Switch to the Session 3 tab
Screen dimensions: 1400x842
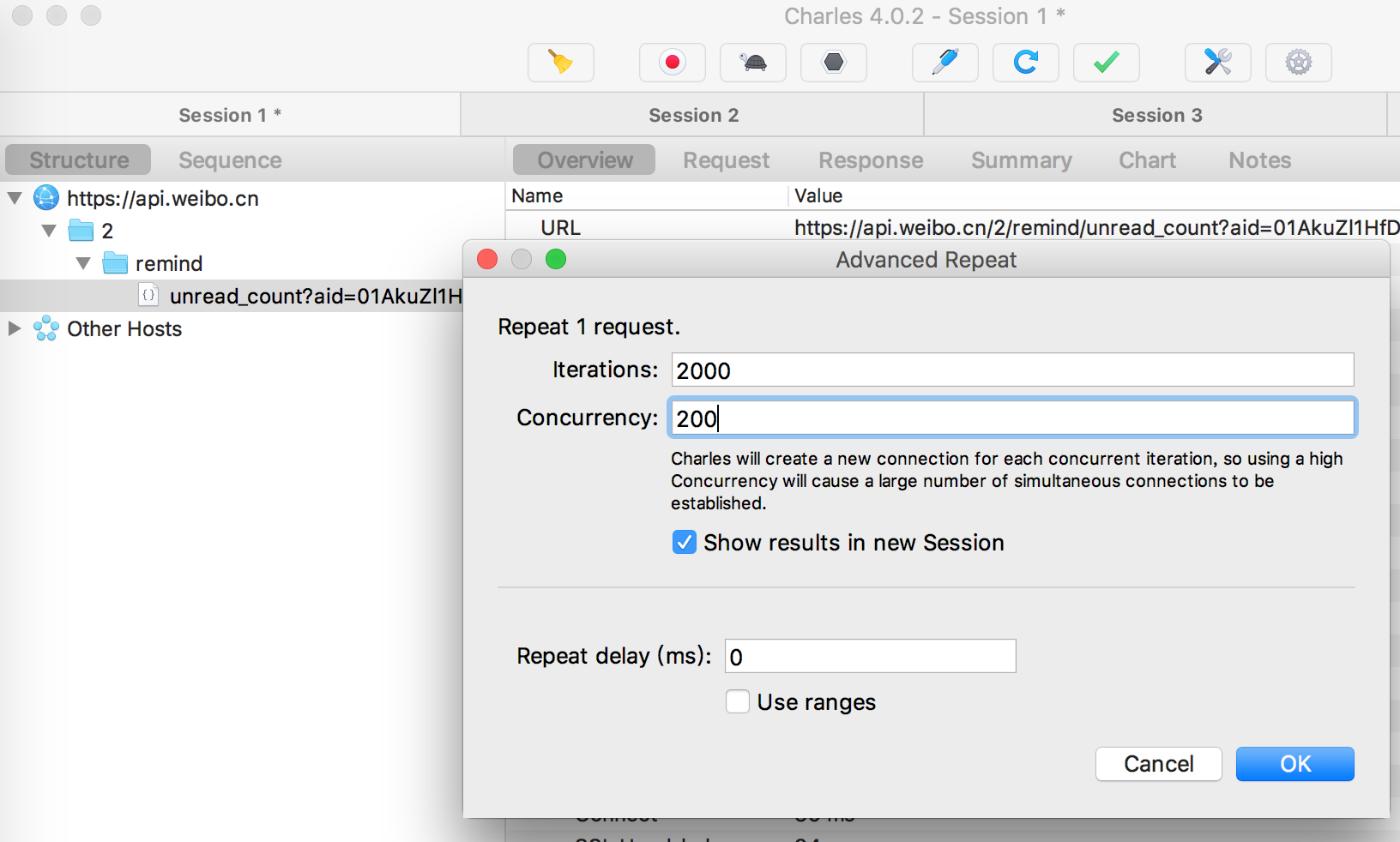click(1156, 115)
